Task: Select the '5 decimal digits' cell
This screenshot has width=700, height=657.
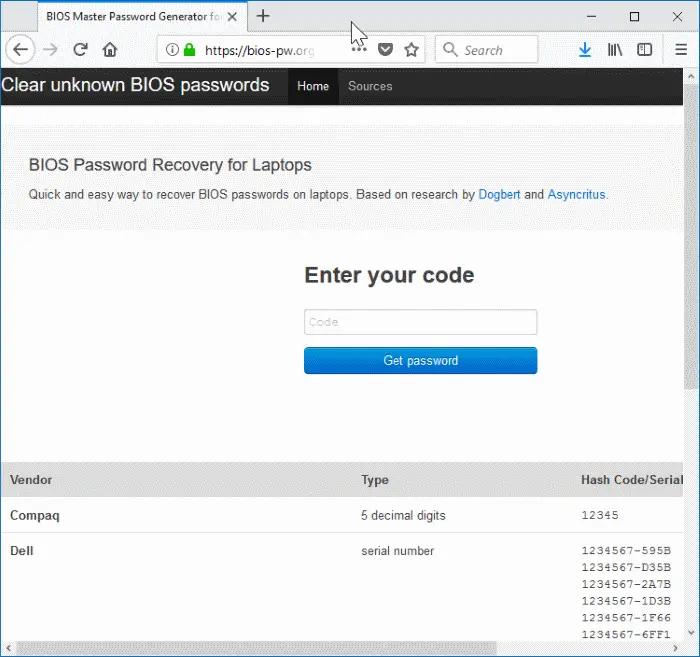Action: [403, 516]
